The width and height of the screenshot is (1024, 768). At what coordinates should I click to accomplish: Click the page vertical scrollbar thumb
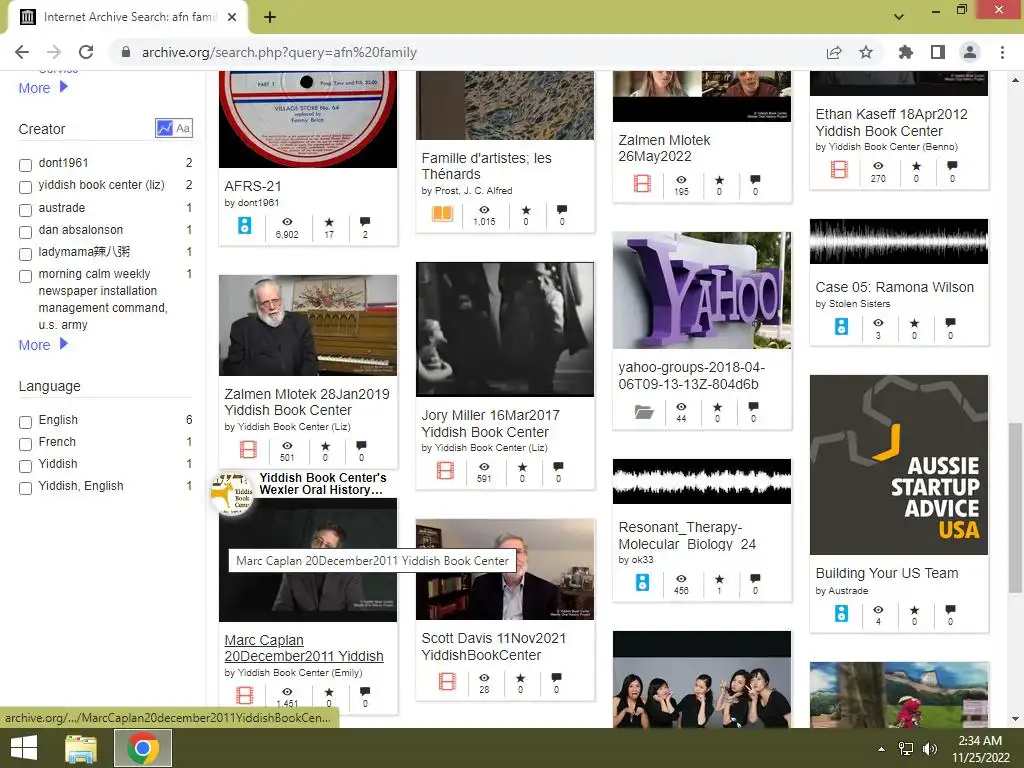(x=1014, y=507)
